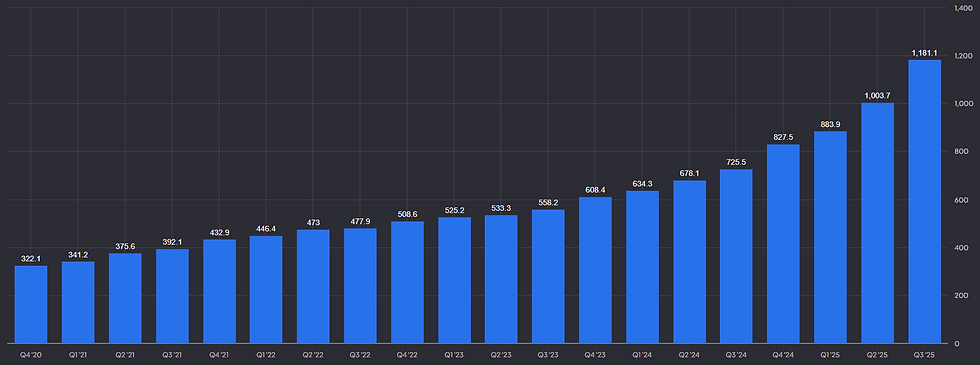Click the 525.2 value label
The width and height of the screenshot is (980, 365).
click(x=454, y=210)
